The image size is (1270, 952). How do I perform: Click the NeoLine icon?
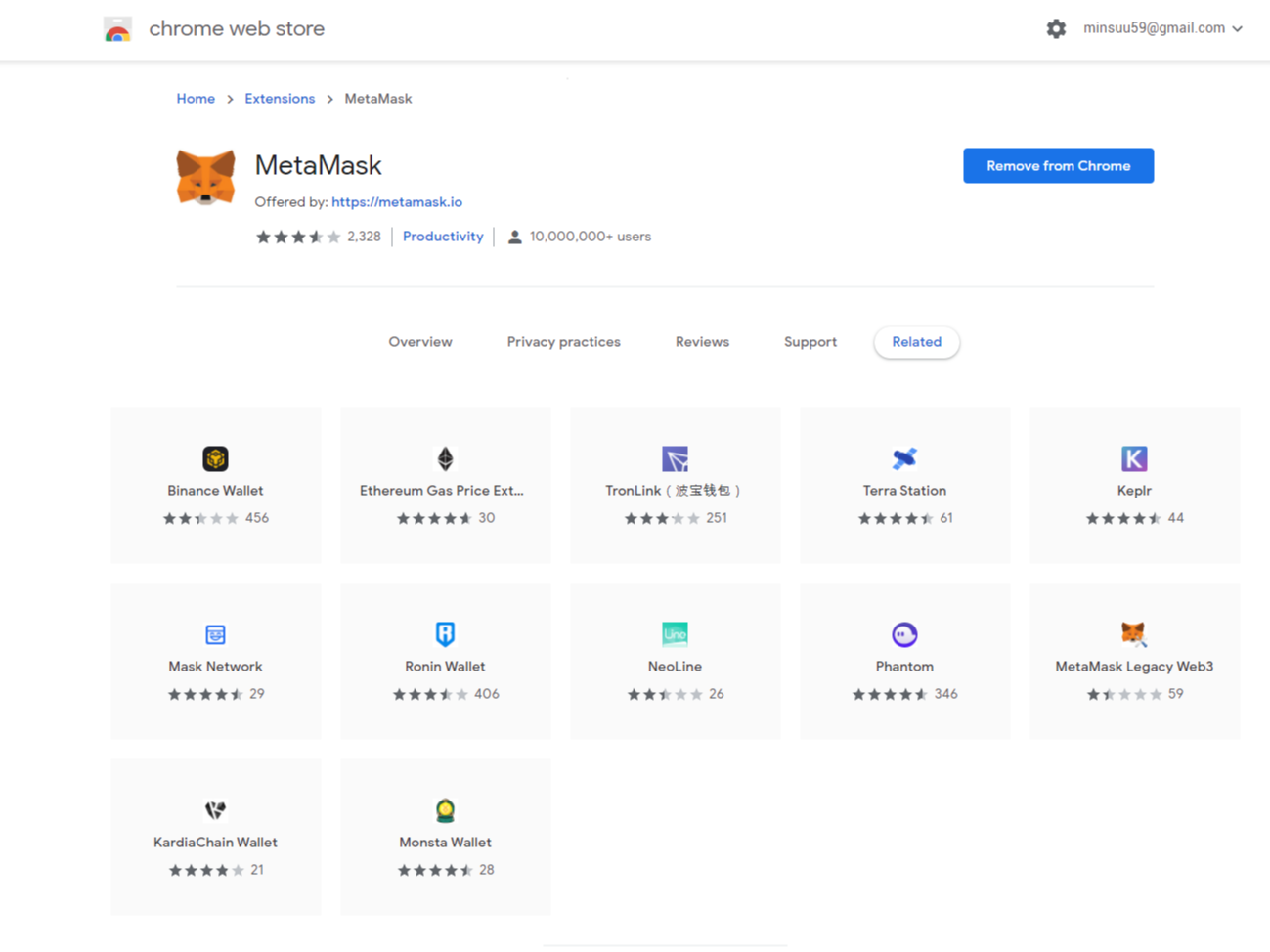point(675,634)
